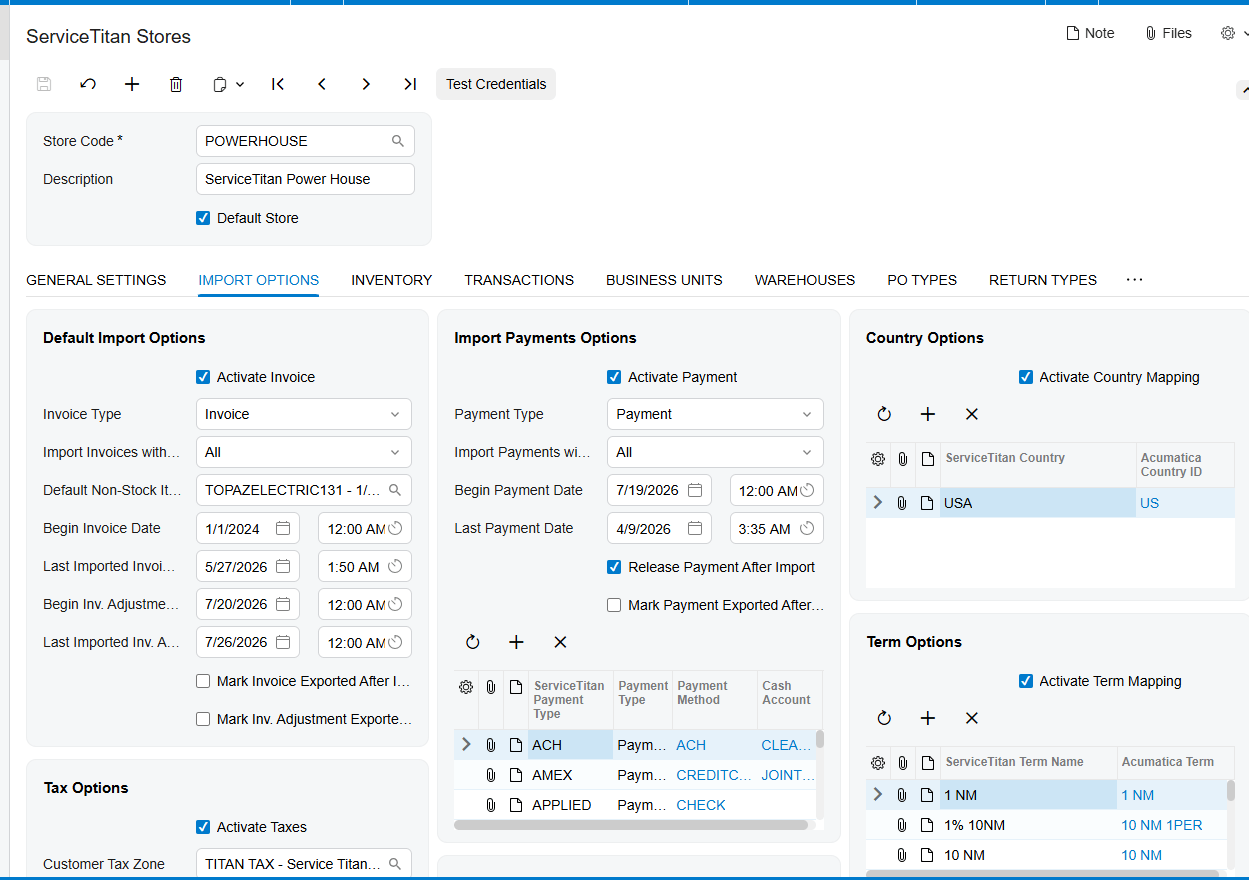This screenshot has width=1249, height=880.
Task: Open the Transactions tab
Action: 519,280
